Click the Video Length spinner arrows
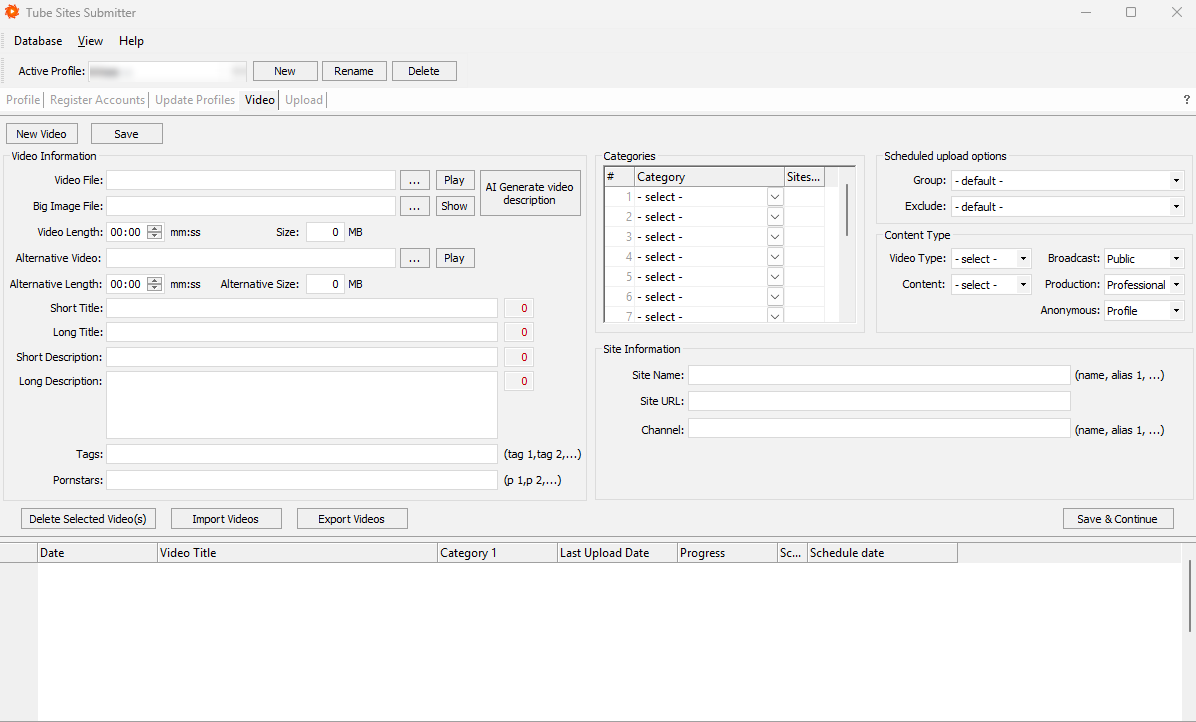 [x=155, y=232]
